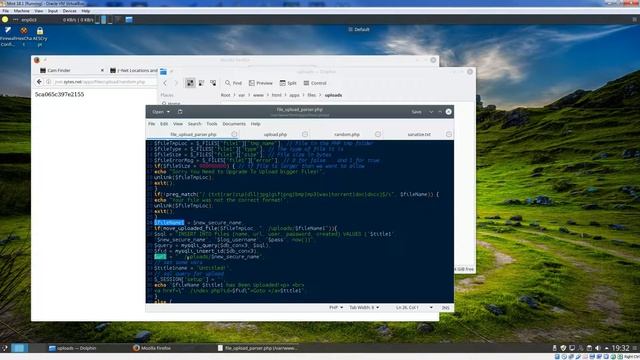The width and height of the screenshot is (640, 360).
Task: Open the Documents menu in text editor
Action: click(x=234, y=124)
